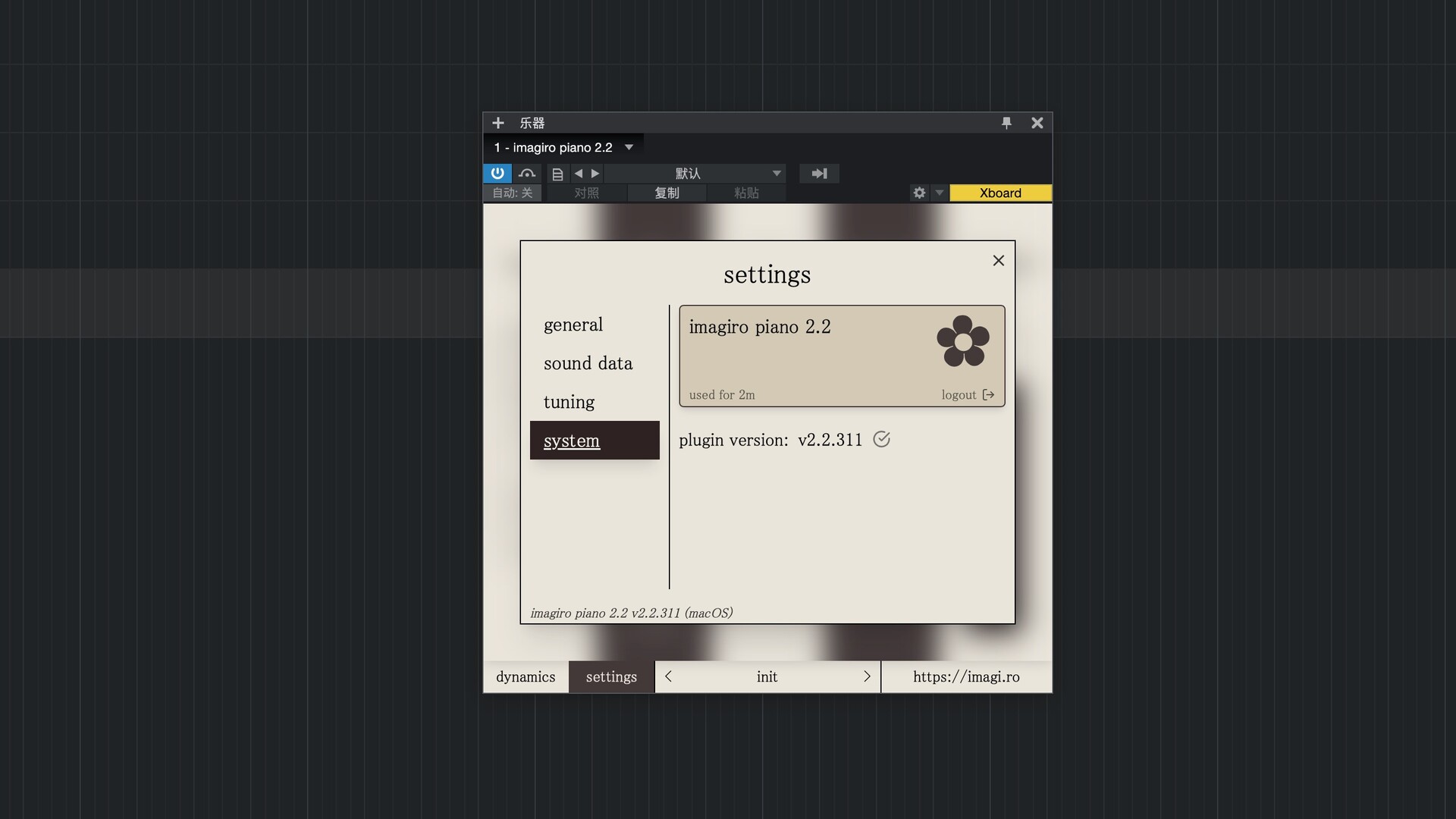This screenshot has width=1456, height=819.
Task: Close the settings dialog with X
Action: [x=998, y=261]
